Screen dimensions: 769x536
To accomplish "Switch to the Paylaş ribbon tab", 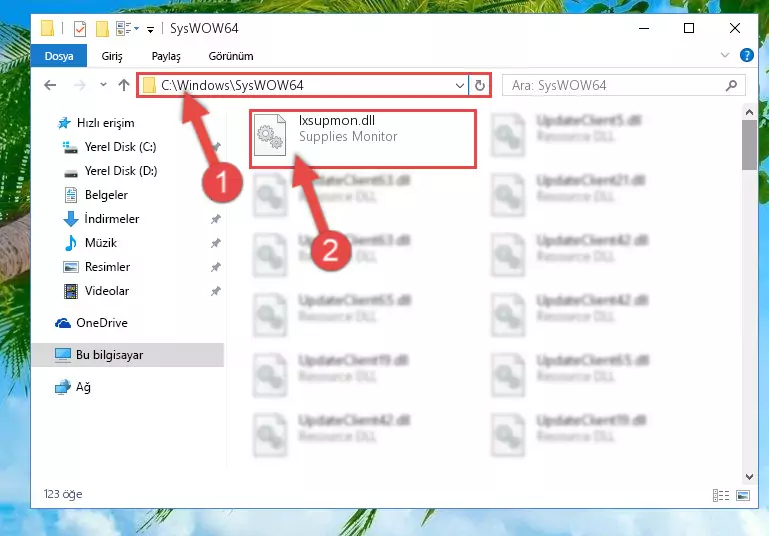I will (x=166, y=56).
